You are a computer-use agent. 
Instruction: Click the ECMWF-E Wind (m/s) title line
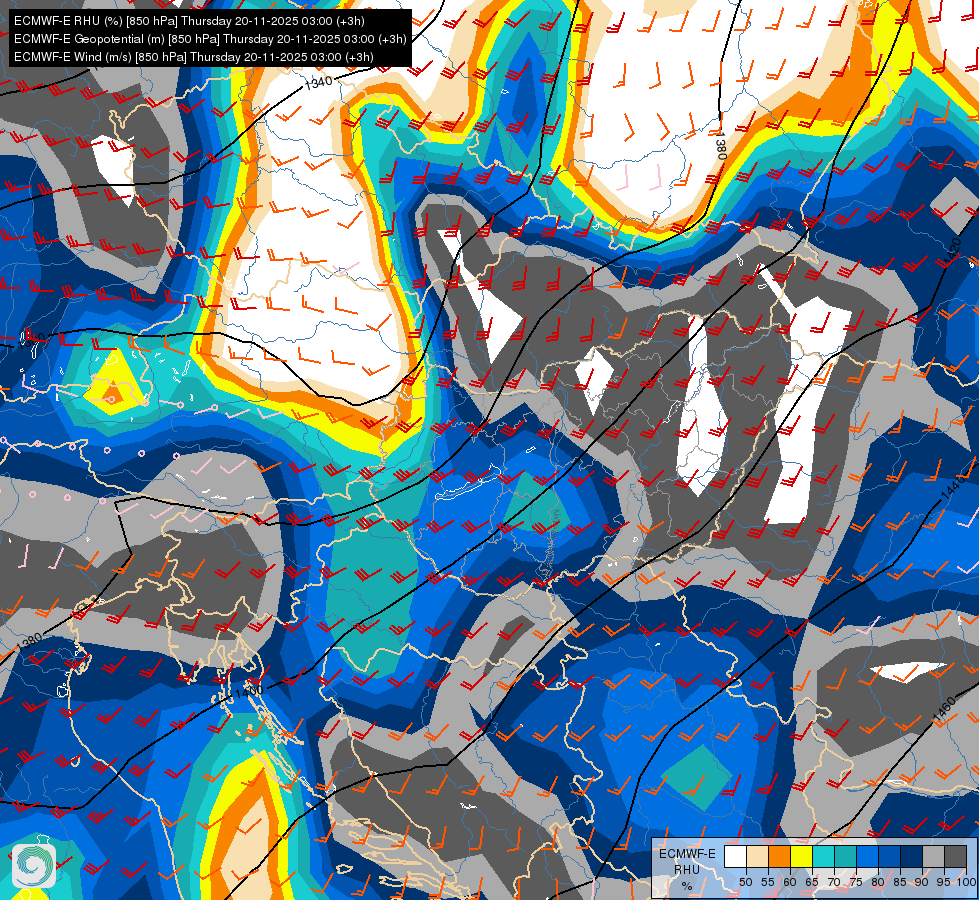tap(194, 57)
